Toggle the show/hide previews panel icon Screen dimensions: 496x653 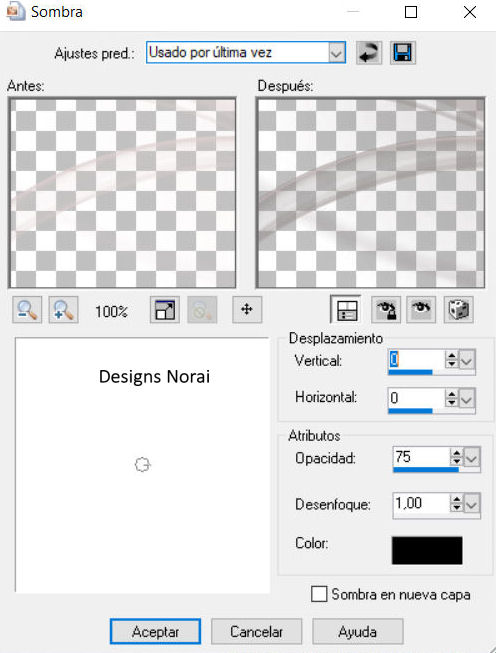(346, 310)
